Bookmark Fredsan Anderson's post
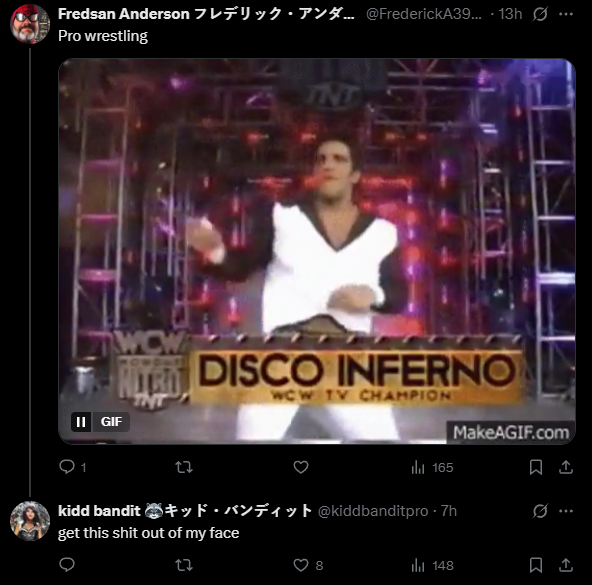The height and width of the screenshot is (585, 592). (x=536, y=467)
